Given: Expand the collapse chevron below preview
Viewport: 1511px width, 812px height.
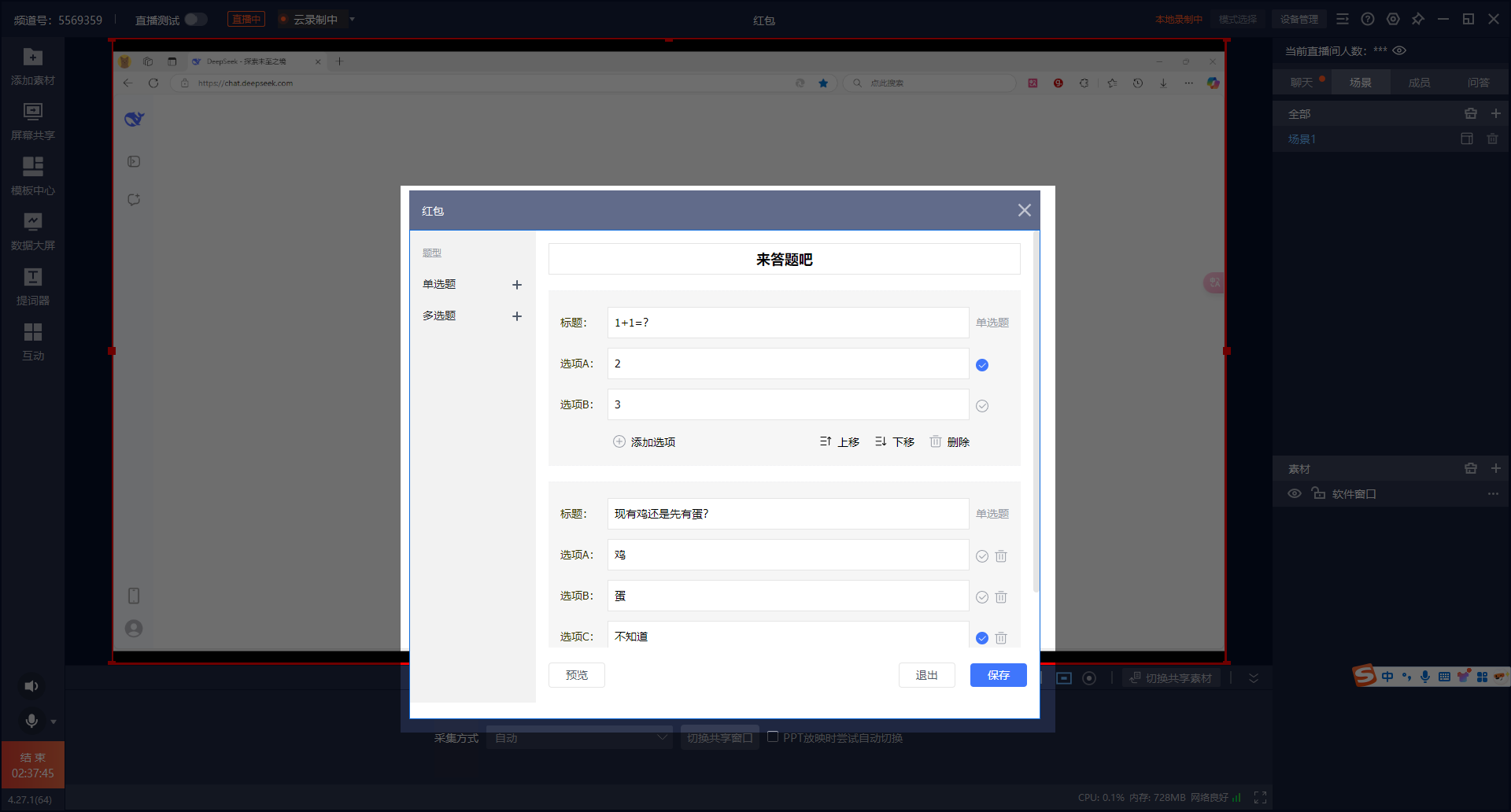Looking at the screenshot, I should 1254,678.
